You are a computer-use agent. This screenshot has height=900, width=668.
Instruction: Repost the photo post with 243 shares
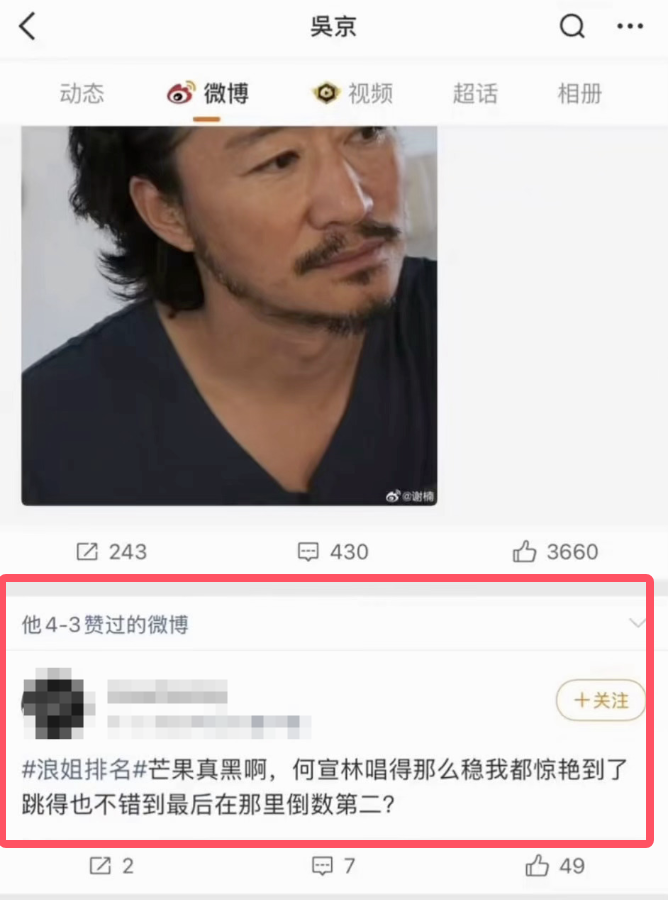point(111,552)
